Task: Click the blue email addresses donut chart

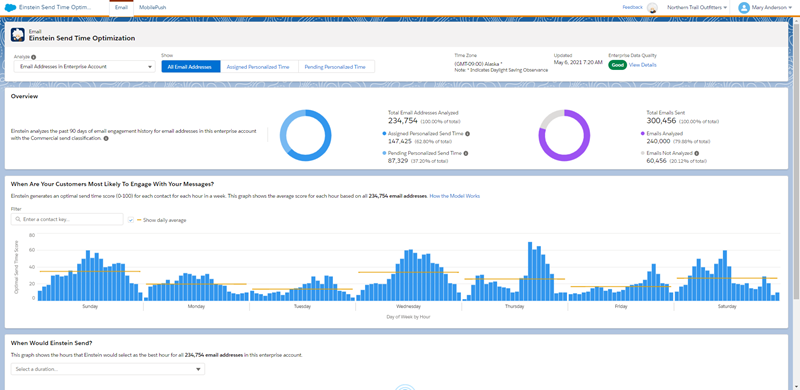Action: [x=306, y=135]
